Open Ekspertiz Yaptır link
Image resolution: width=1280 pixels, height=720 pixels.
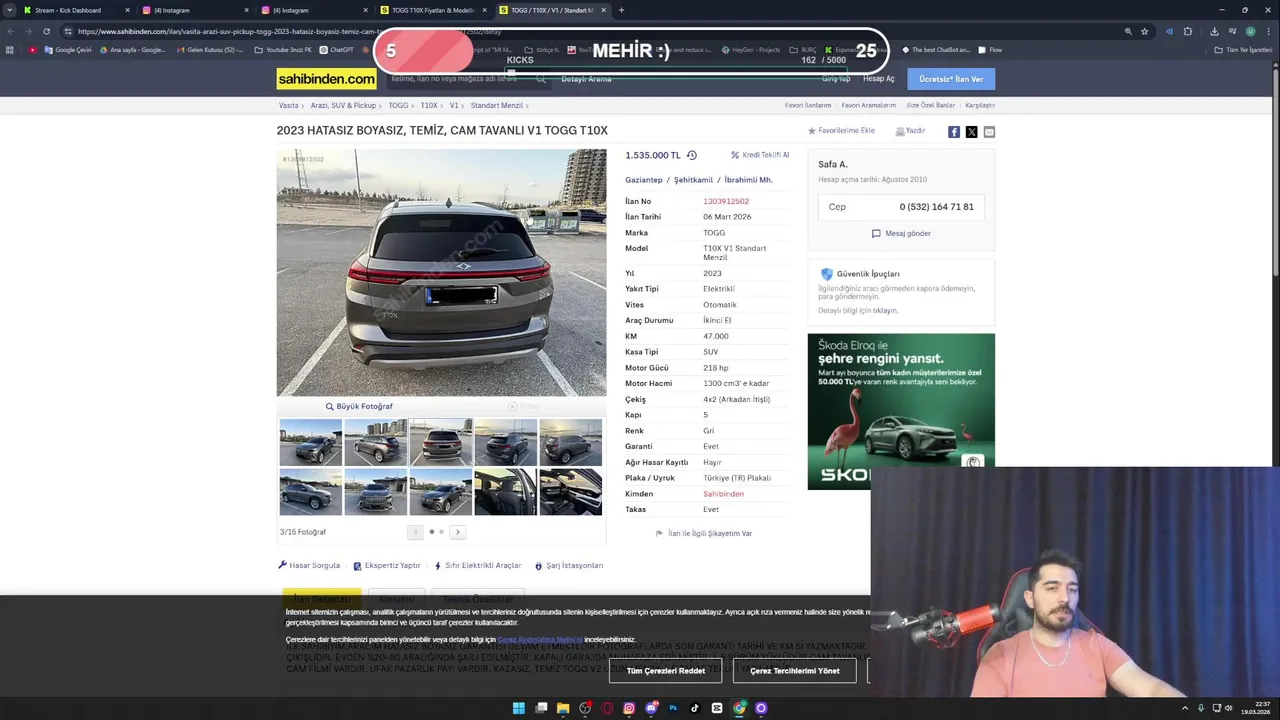[387, 565]
